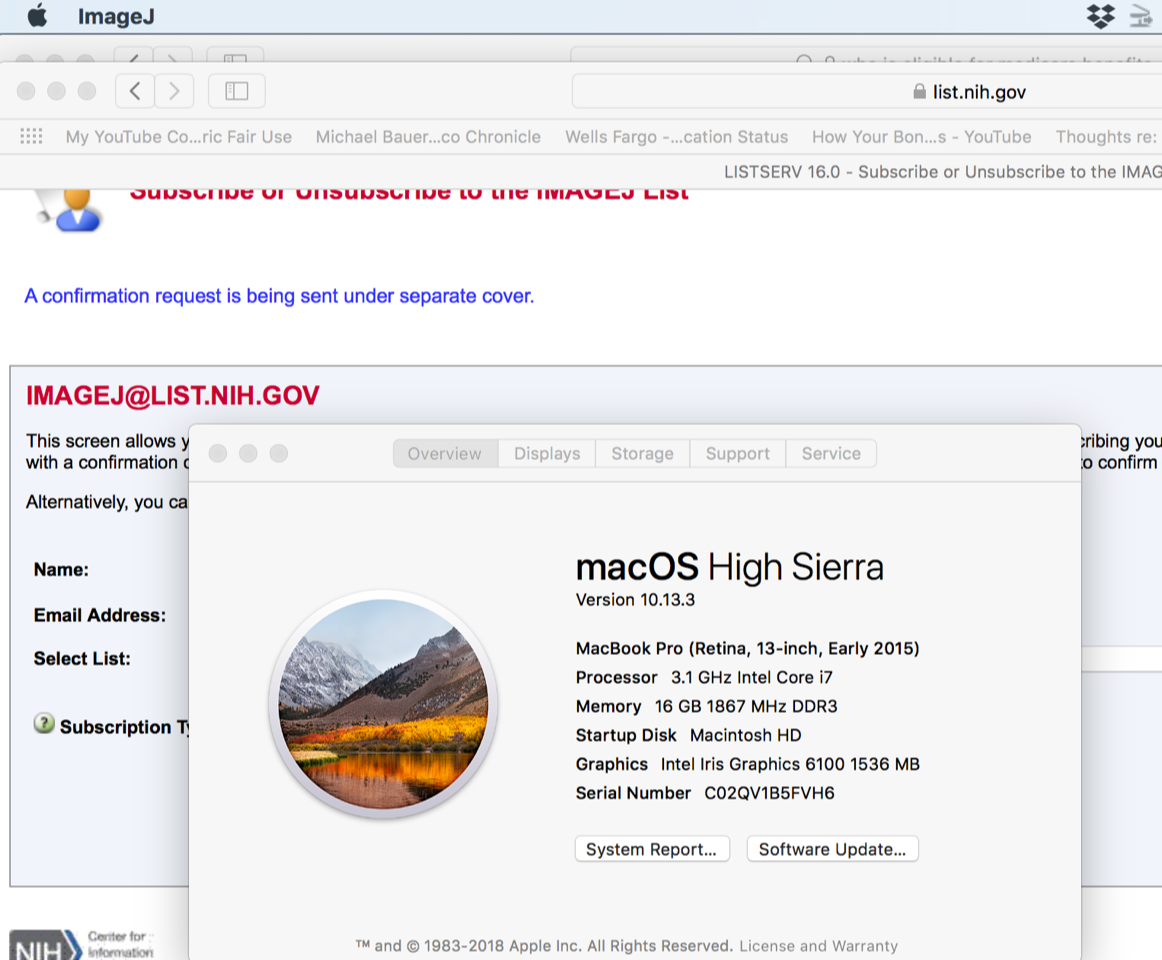
Task: Open Wells Fargo bookmark in favorites bar
Action: pos(676,137)
